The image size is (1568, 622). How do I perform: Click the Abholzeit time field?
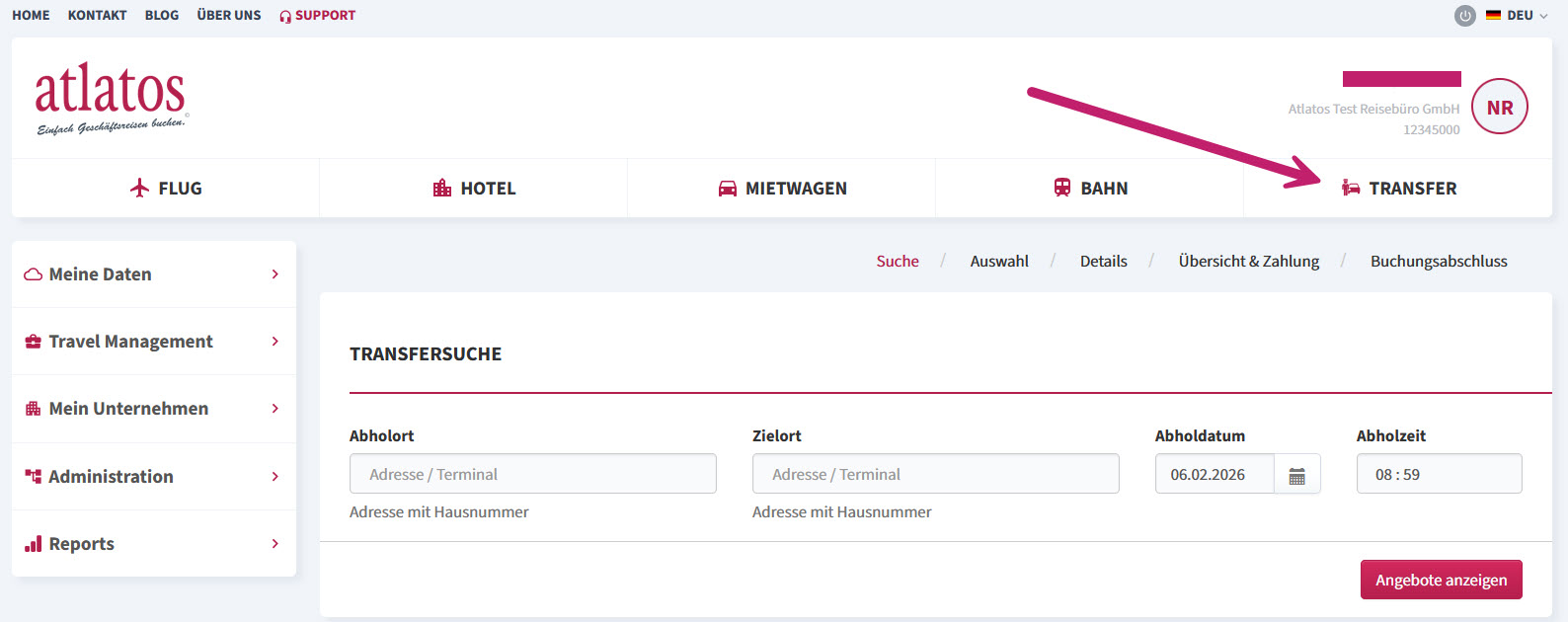[x=1440, y=474]
